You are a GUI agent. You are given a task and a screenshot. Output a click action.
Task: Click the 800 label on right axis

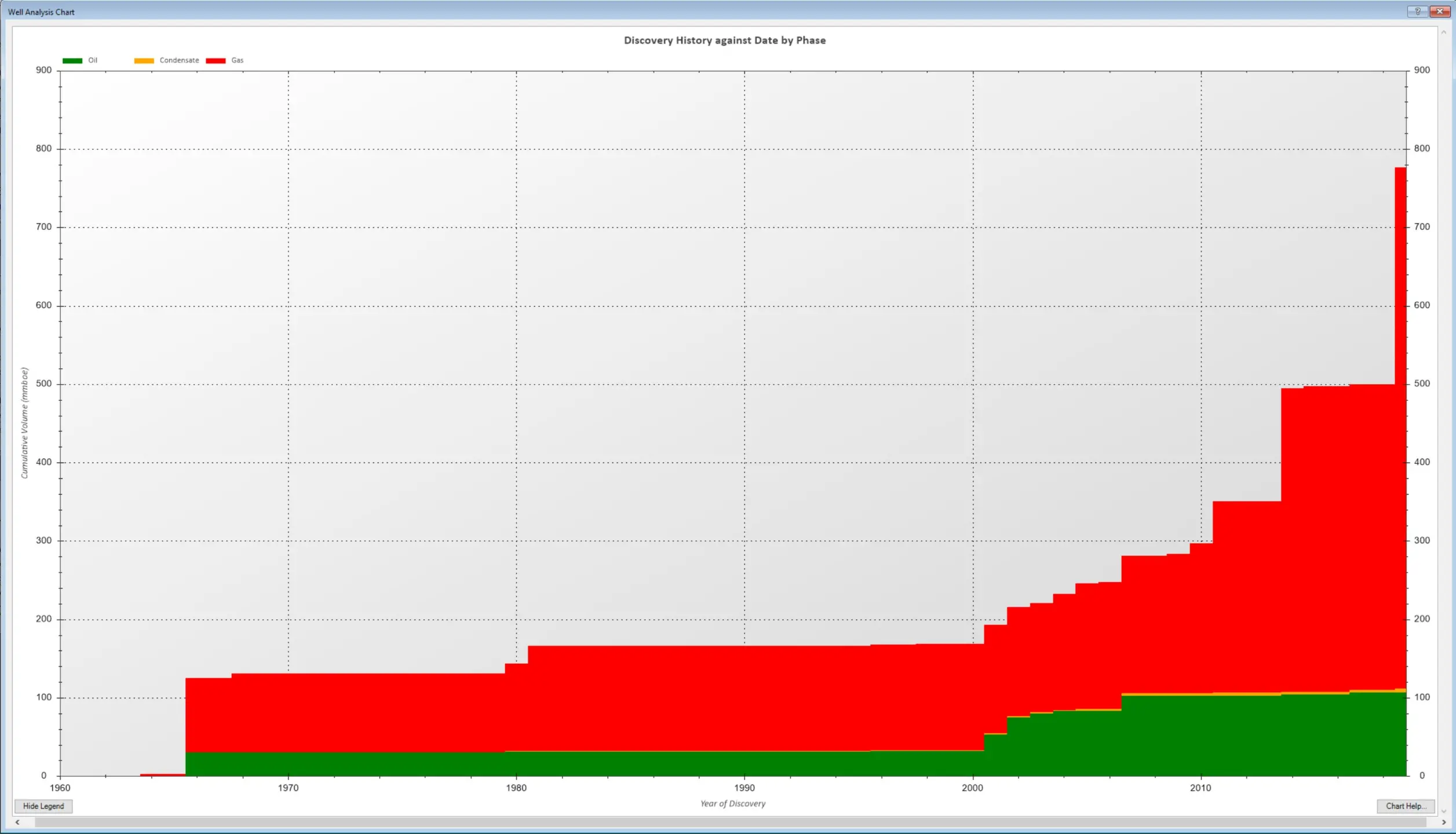click(1422, 149)
